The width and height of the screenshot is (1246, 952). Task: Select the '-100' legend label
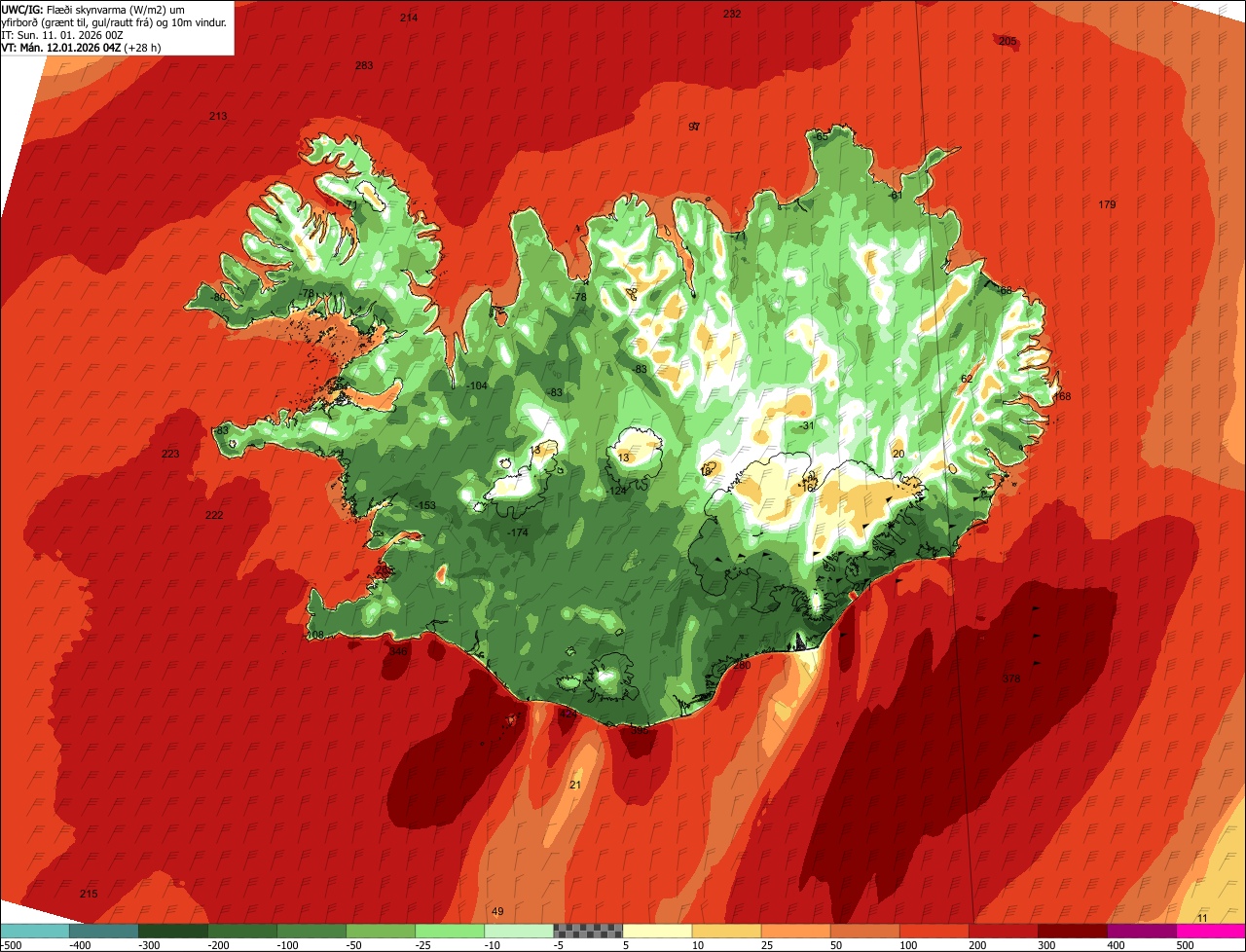click(x=287, y=944)
